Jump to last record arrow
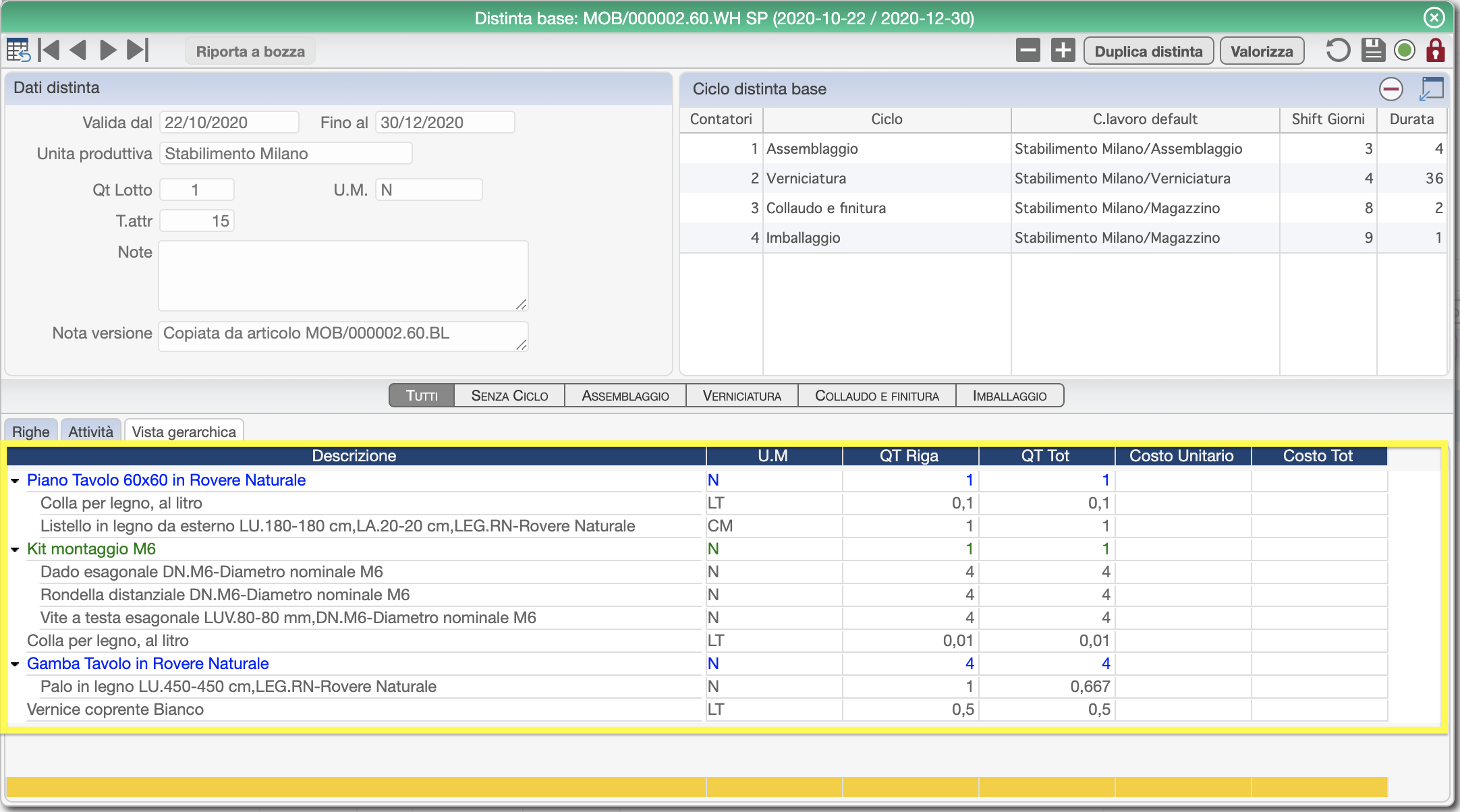Screen dimensions: 1460x812 [x=138, y=51]
